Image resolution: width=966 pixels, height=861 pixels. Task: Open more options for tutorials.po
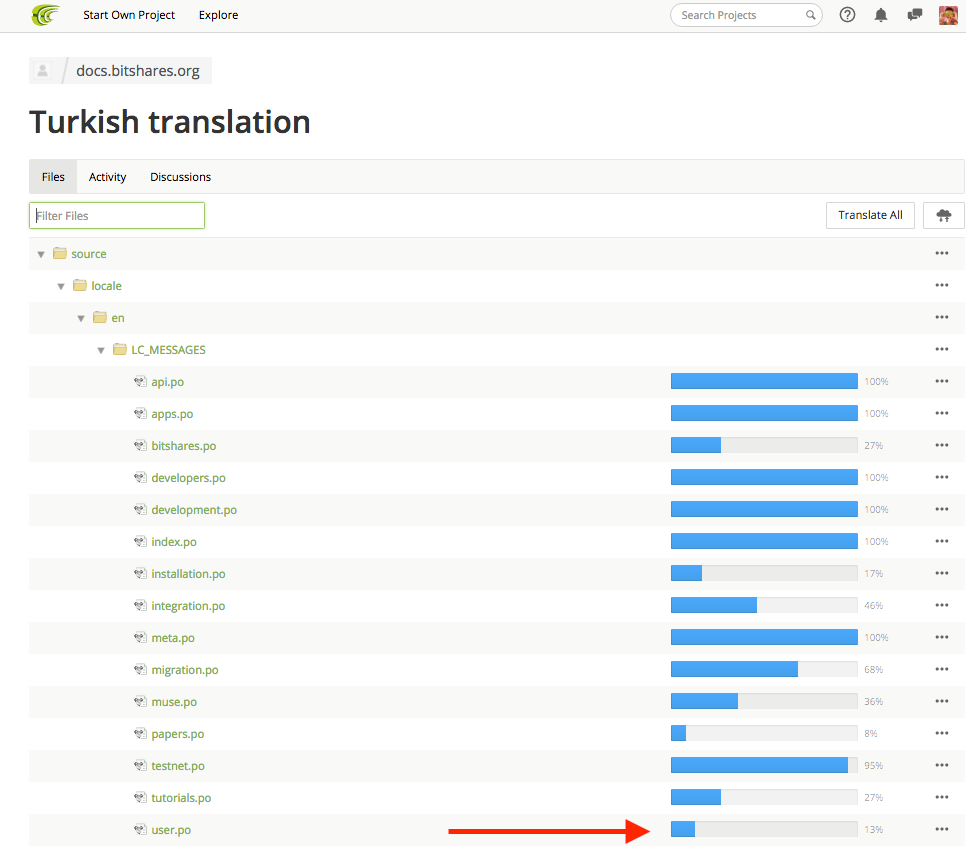941,798
